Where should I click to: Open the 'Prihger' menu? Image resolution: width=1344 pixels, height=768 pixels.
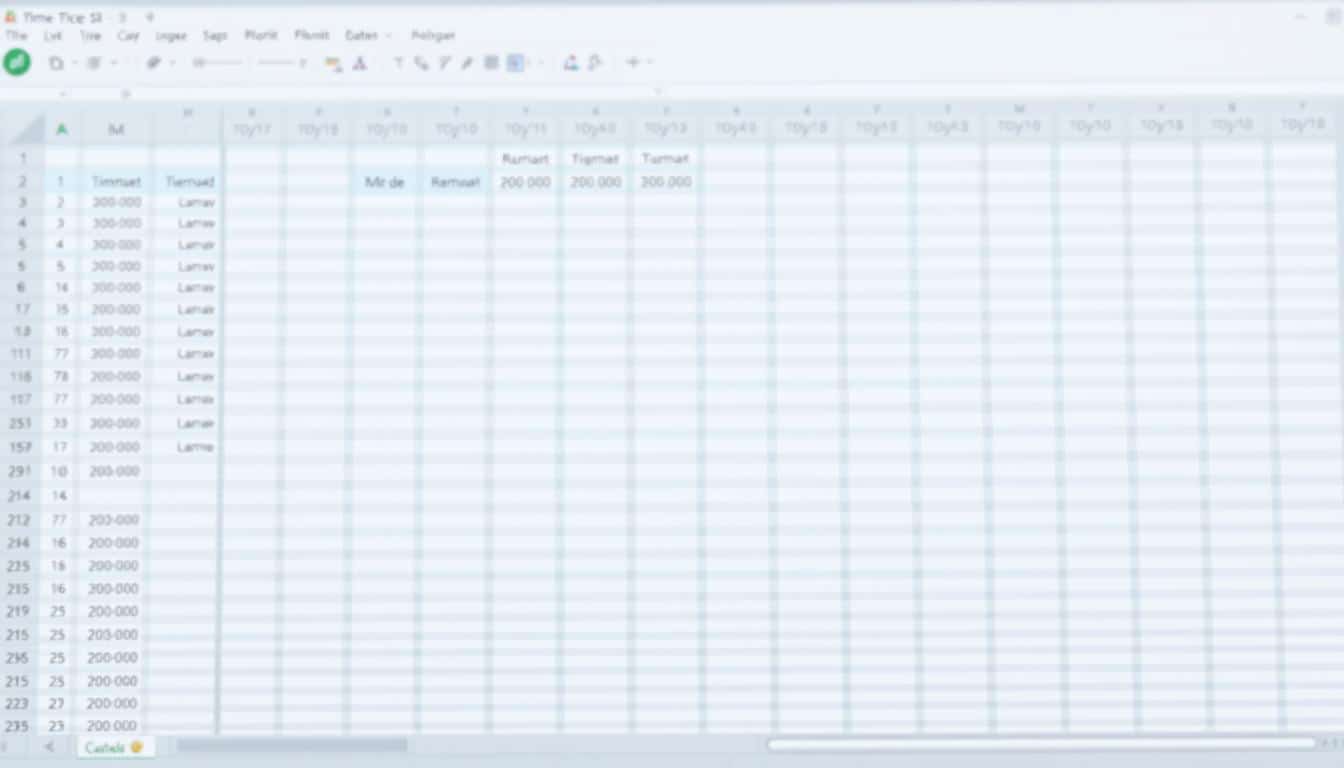pyautogui.click(x=433, y=35)
